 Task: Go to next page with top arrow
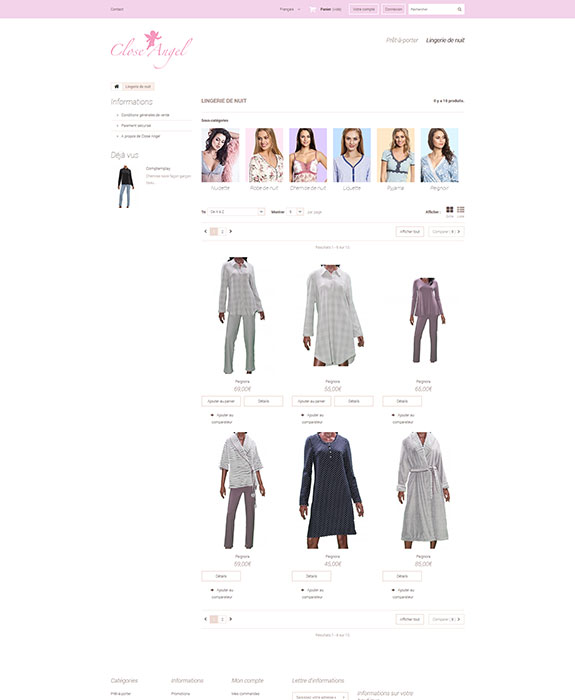tap(230, 231)
